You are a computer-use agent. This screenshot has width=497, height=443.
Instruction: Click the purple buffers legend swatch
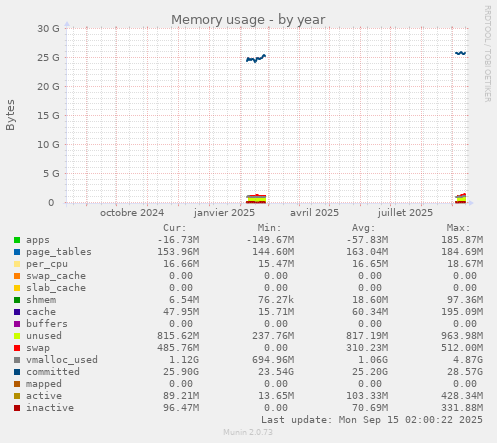pos(17,324)
